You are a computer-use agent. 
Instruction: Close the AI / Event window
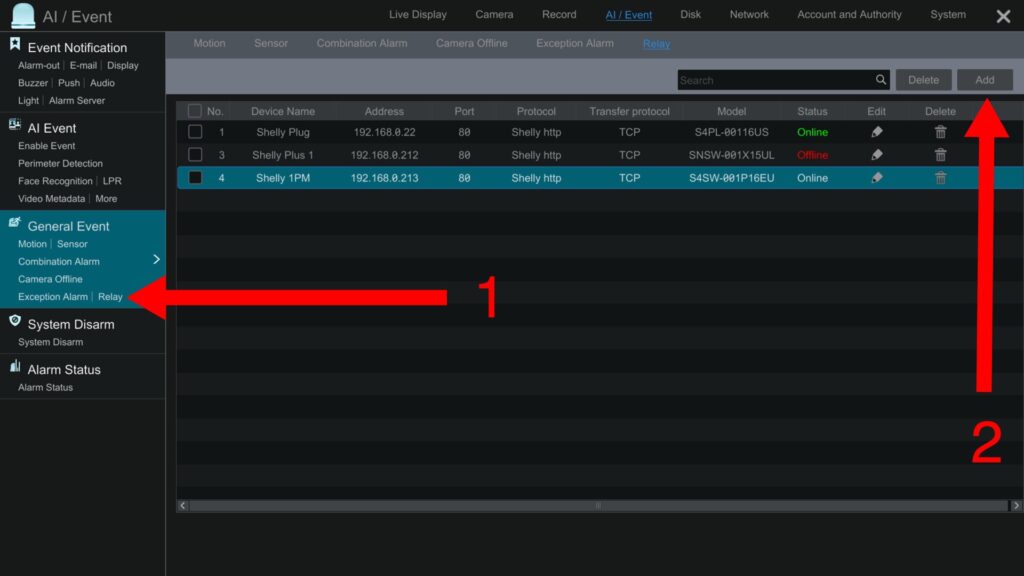tap(1003, 16)
